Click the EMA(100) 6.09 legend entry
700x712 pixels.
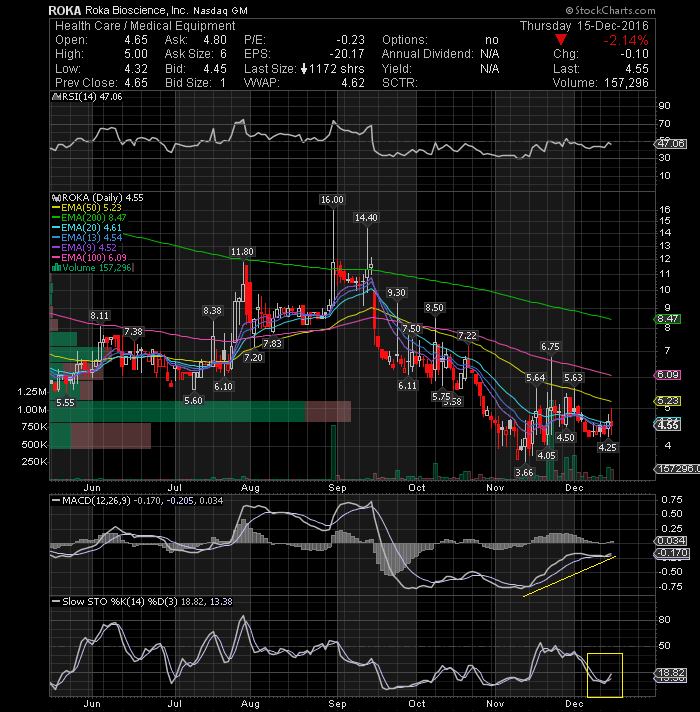pos(89,257)
